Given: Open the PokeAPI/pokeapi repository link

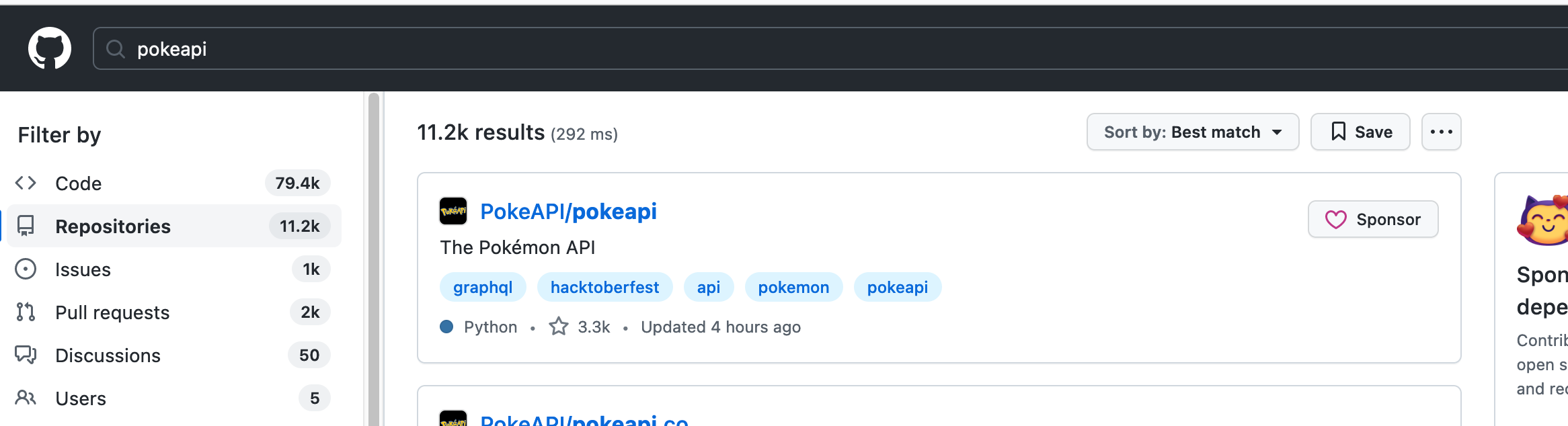Looking at the screenshot, I should click(568, 212).
